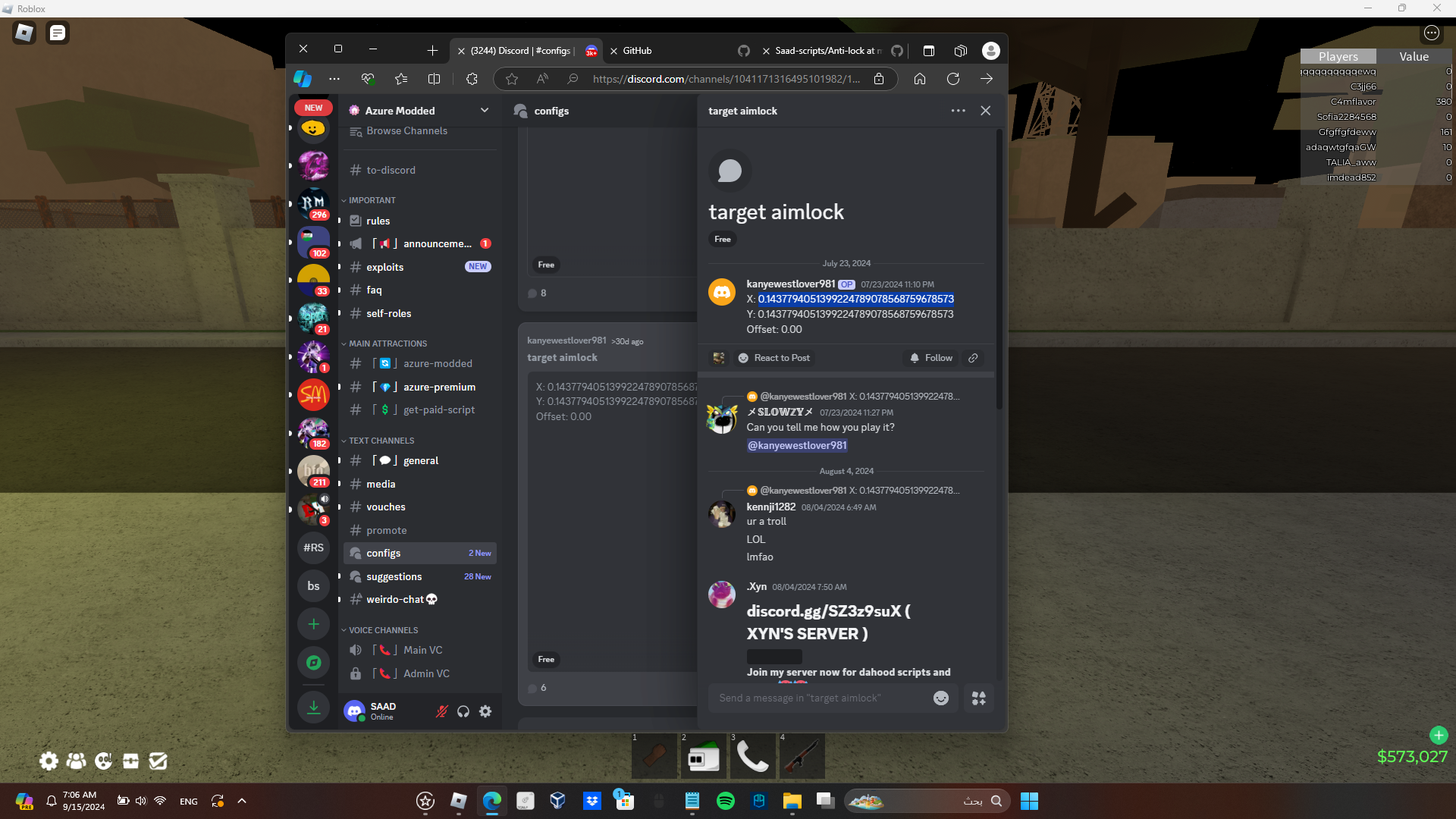Viewport: 1456px width, 819px height.
Task: Open the Discover servers compass icon
Action: pyautogui.click(x=313, y=663)
